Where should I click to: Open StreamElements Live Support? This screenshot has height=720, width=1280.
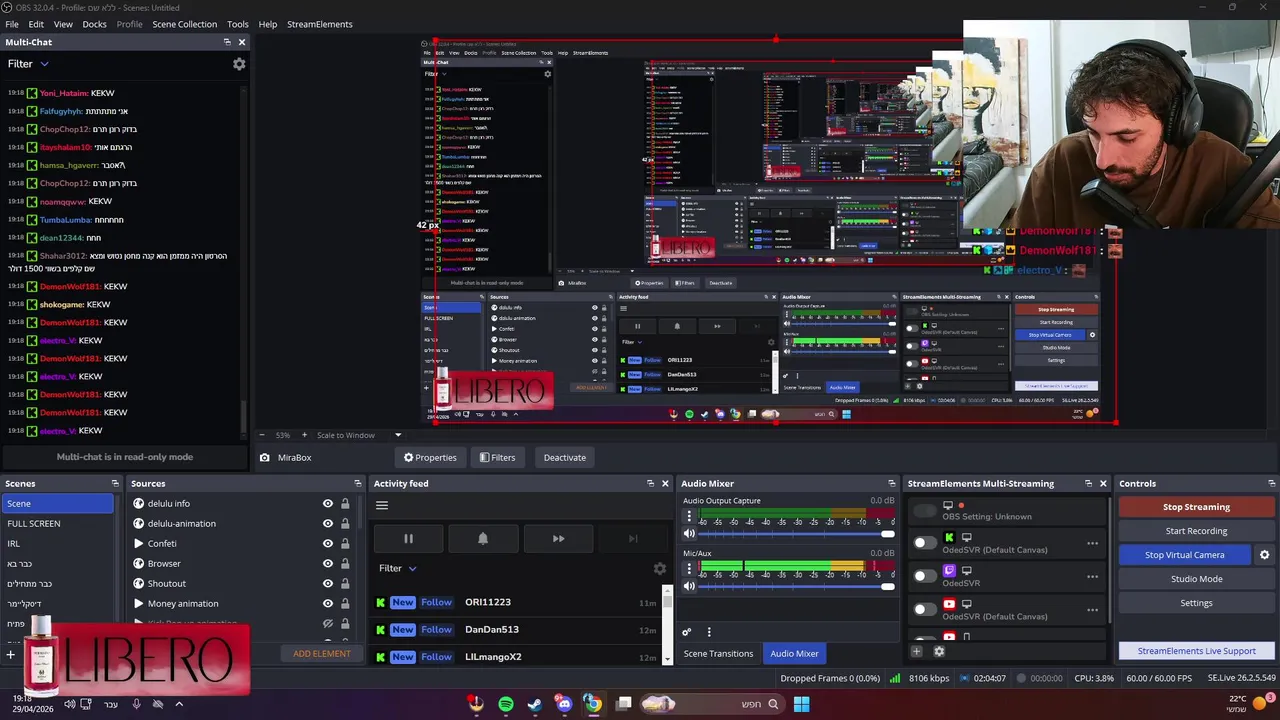click(x=1196, y=651)
